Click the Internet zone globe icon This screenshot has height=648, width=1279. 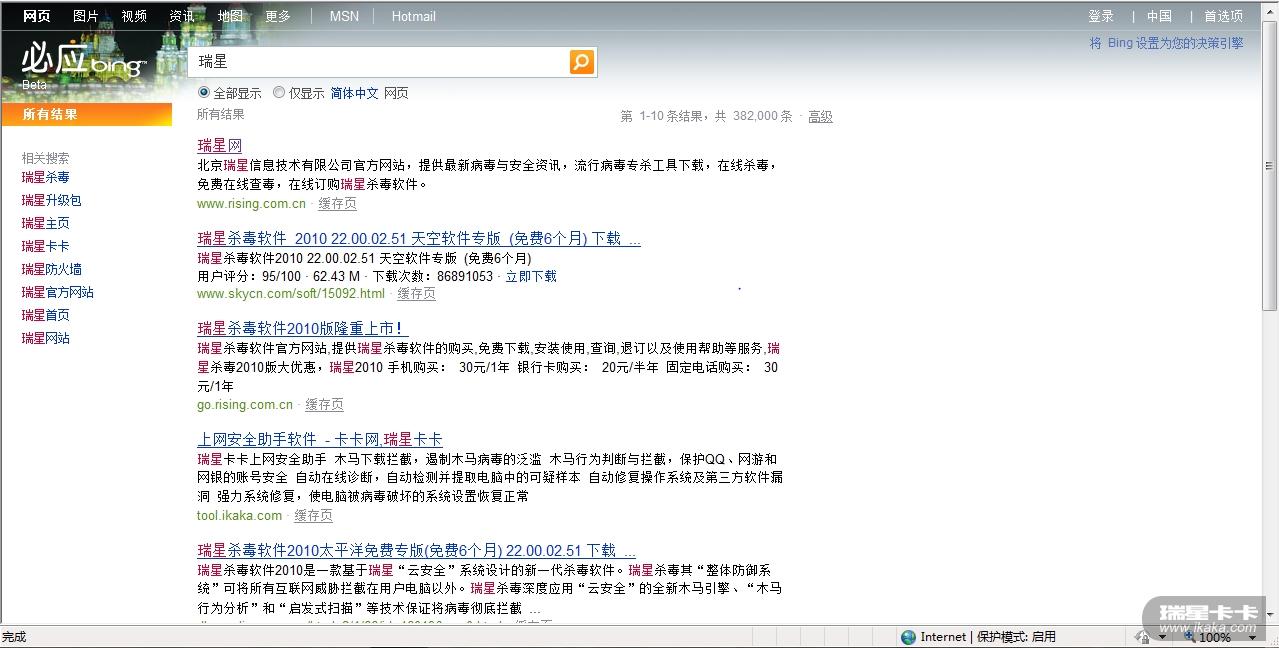[908, 637]
